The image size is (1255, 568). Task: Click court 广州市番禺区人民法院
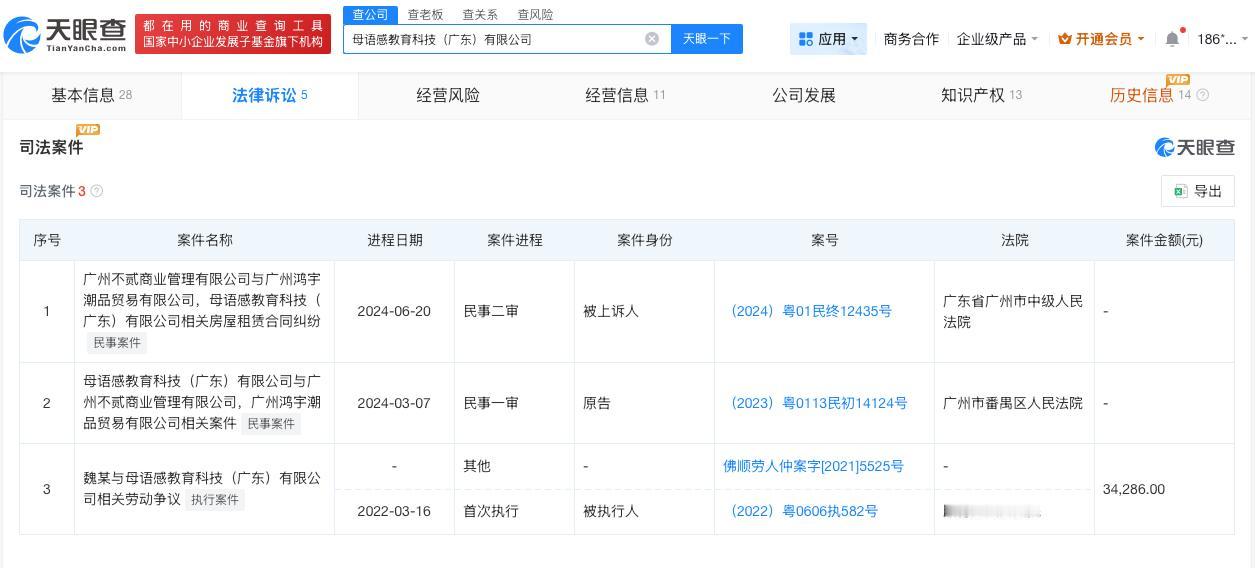(x=1013, y=403)
